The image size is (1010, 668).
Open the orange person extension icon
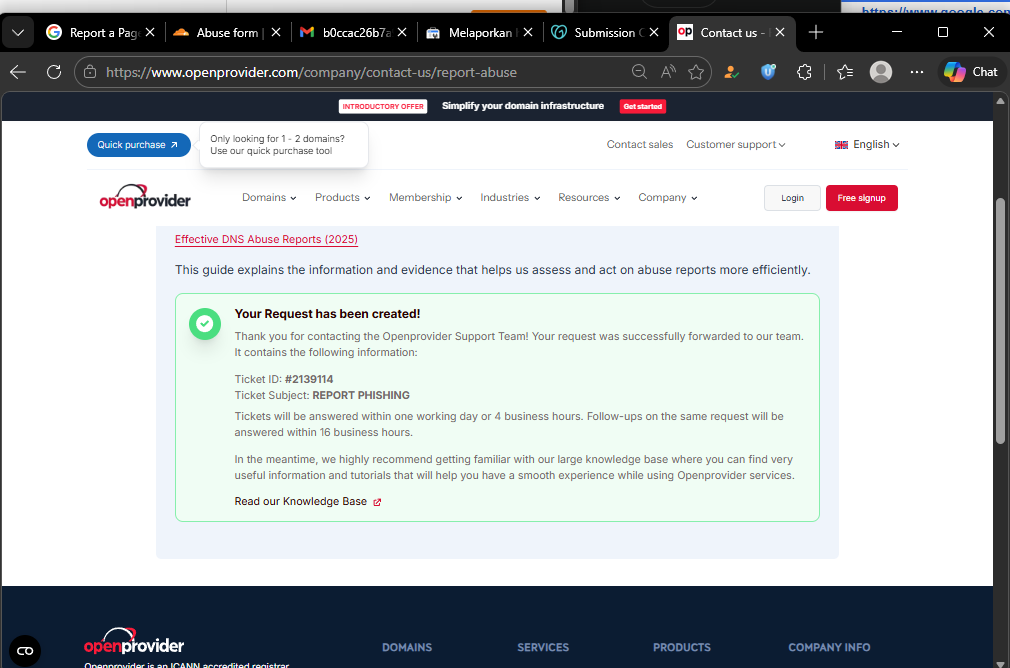(732, 72)
